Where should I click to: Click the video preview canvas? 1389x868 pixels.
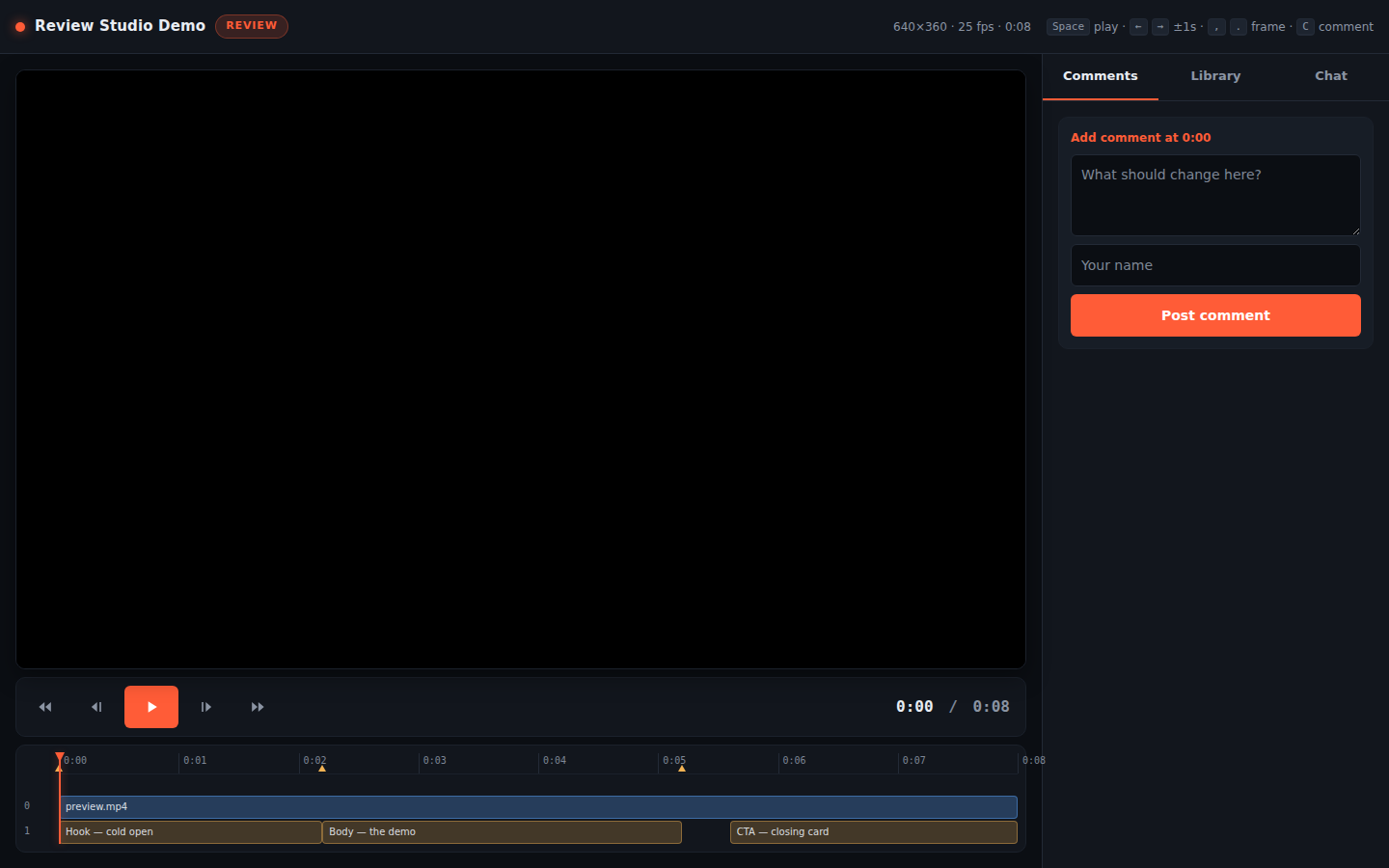click(x=521, y=369)
